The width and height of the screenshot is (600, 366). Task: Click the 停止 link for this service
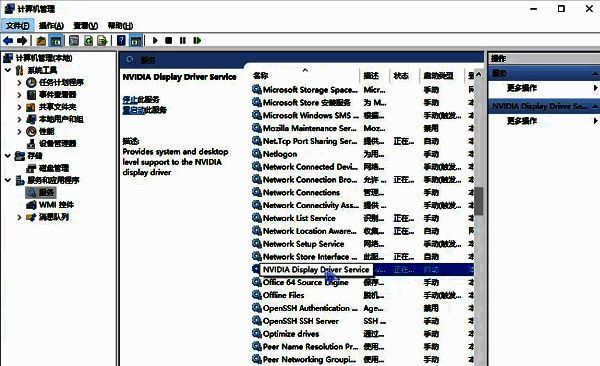coord(130,100)
